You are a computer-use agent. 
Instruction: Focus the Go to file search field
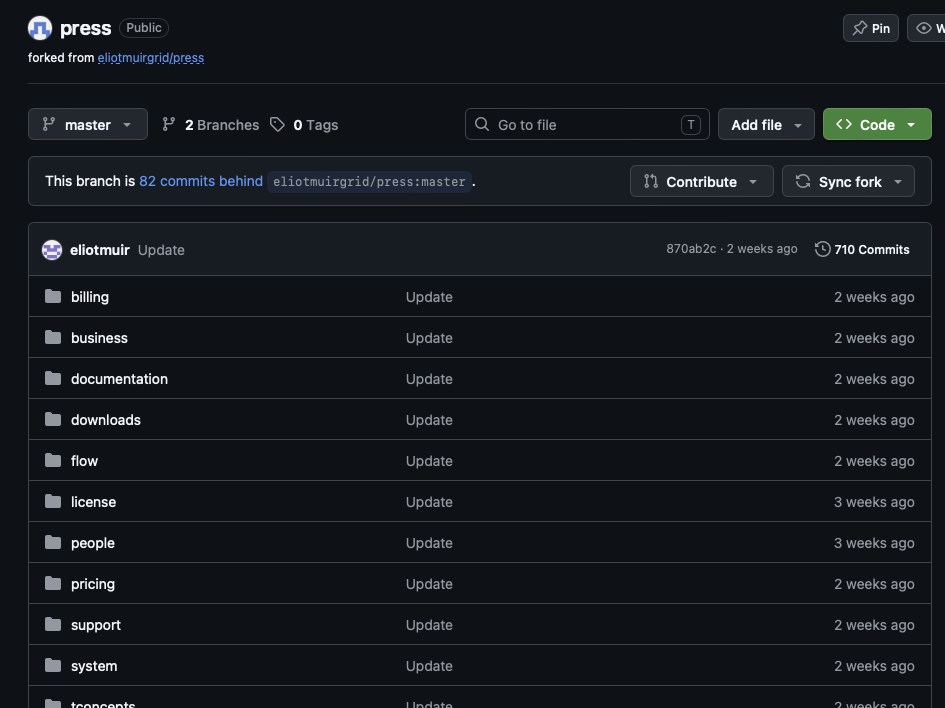(x=587, y=124)
